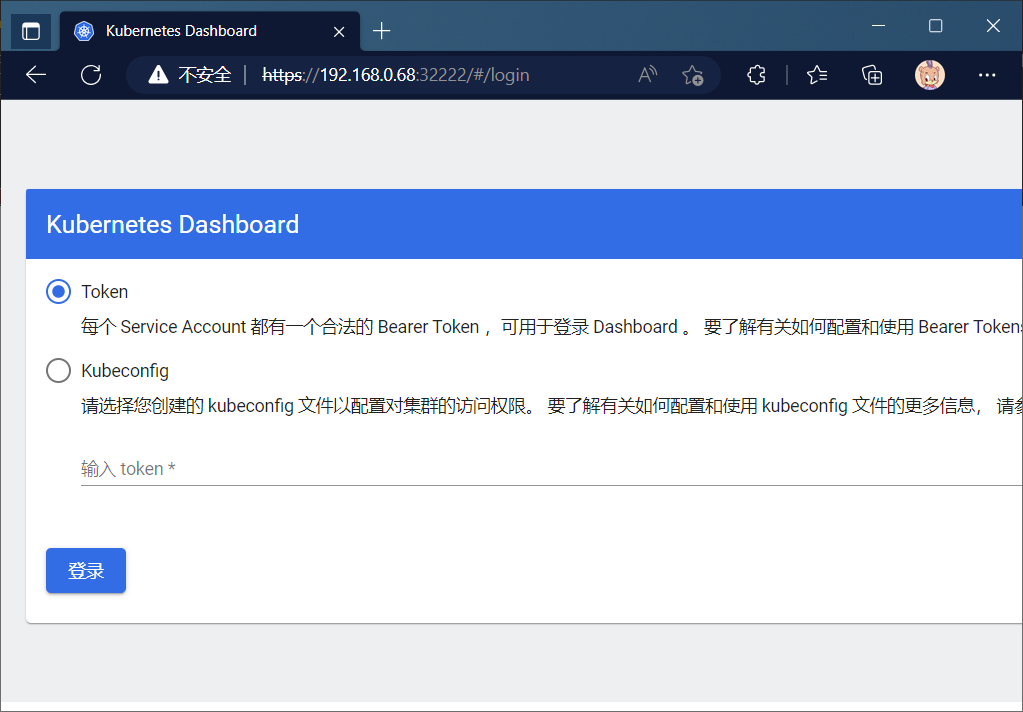
Task: Select the Token radio button
Action: click(x=59, y=292)
